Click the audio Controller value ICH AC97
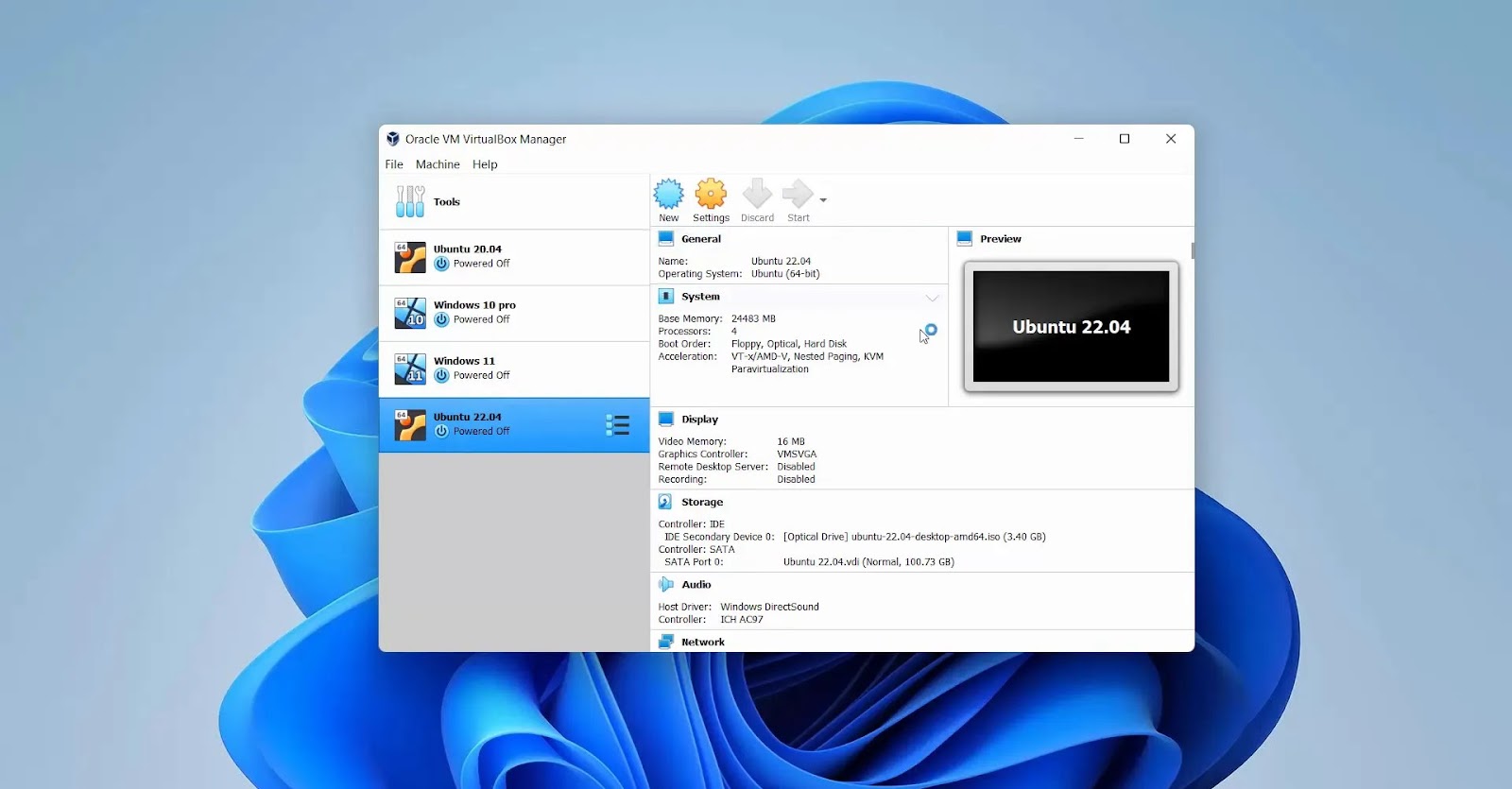The height and width of the screenshot is (789, 1512). [x=742, y=620]
